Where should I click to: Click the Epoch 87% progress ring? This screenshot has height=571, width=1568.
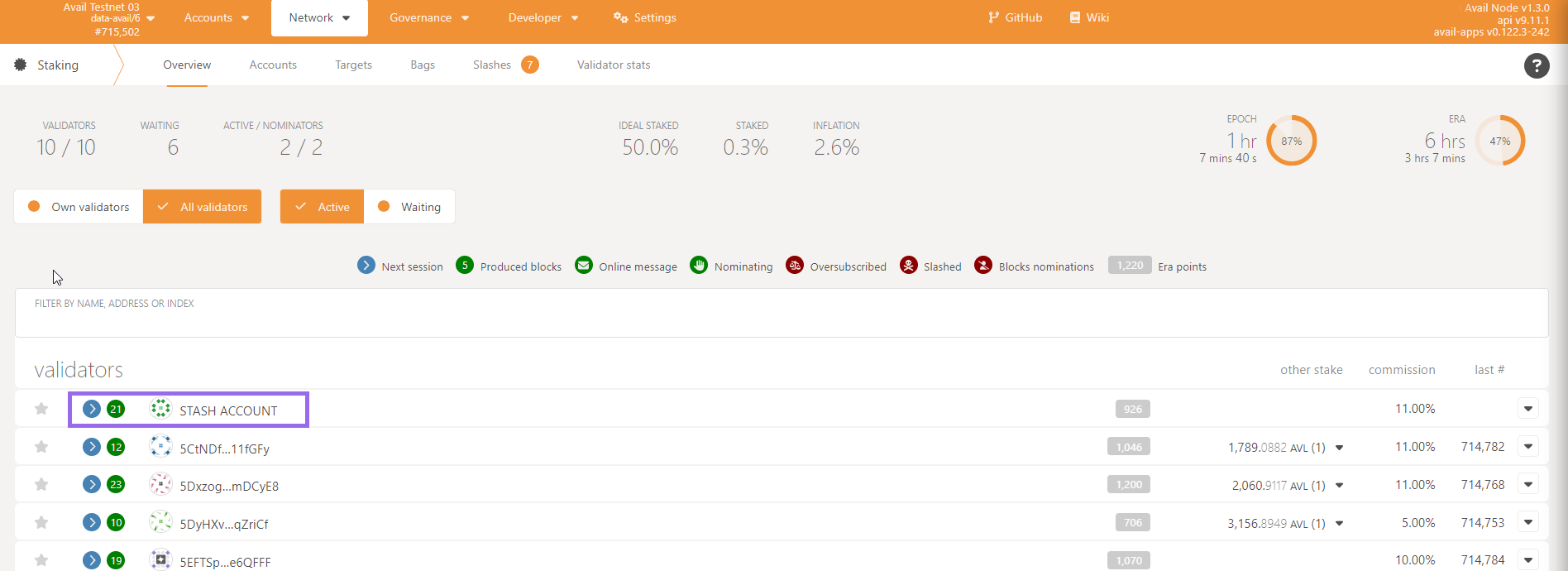[x=1291, y=141]
